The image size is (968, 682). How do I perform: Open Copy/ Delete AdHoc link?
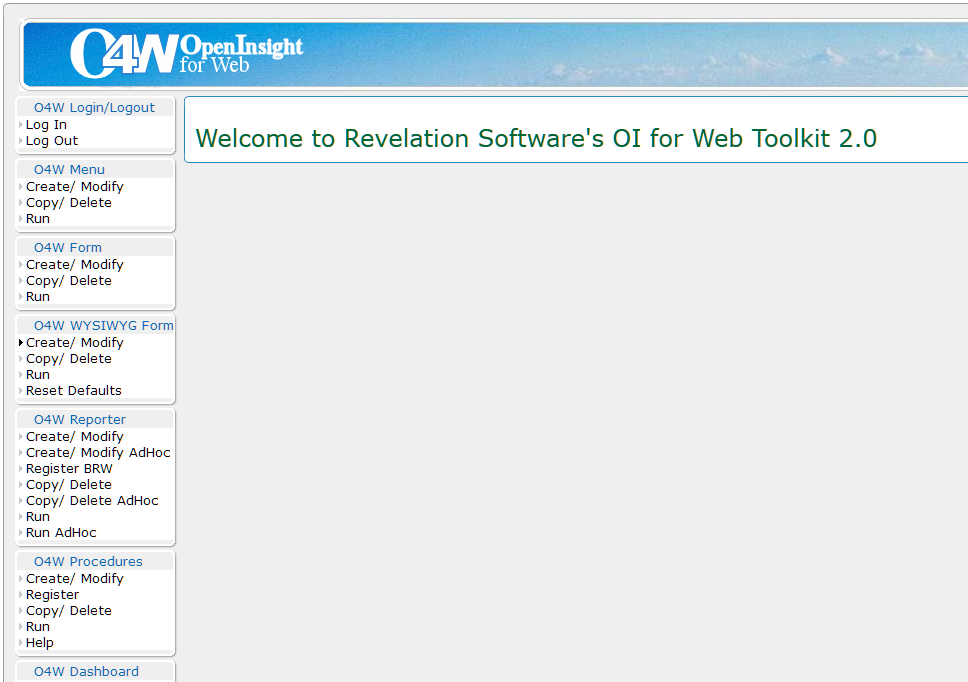(92, 501)
